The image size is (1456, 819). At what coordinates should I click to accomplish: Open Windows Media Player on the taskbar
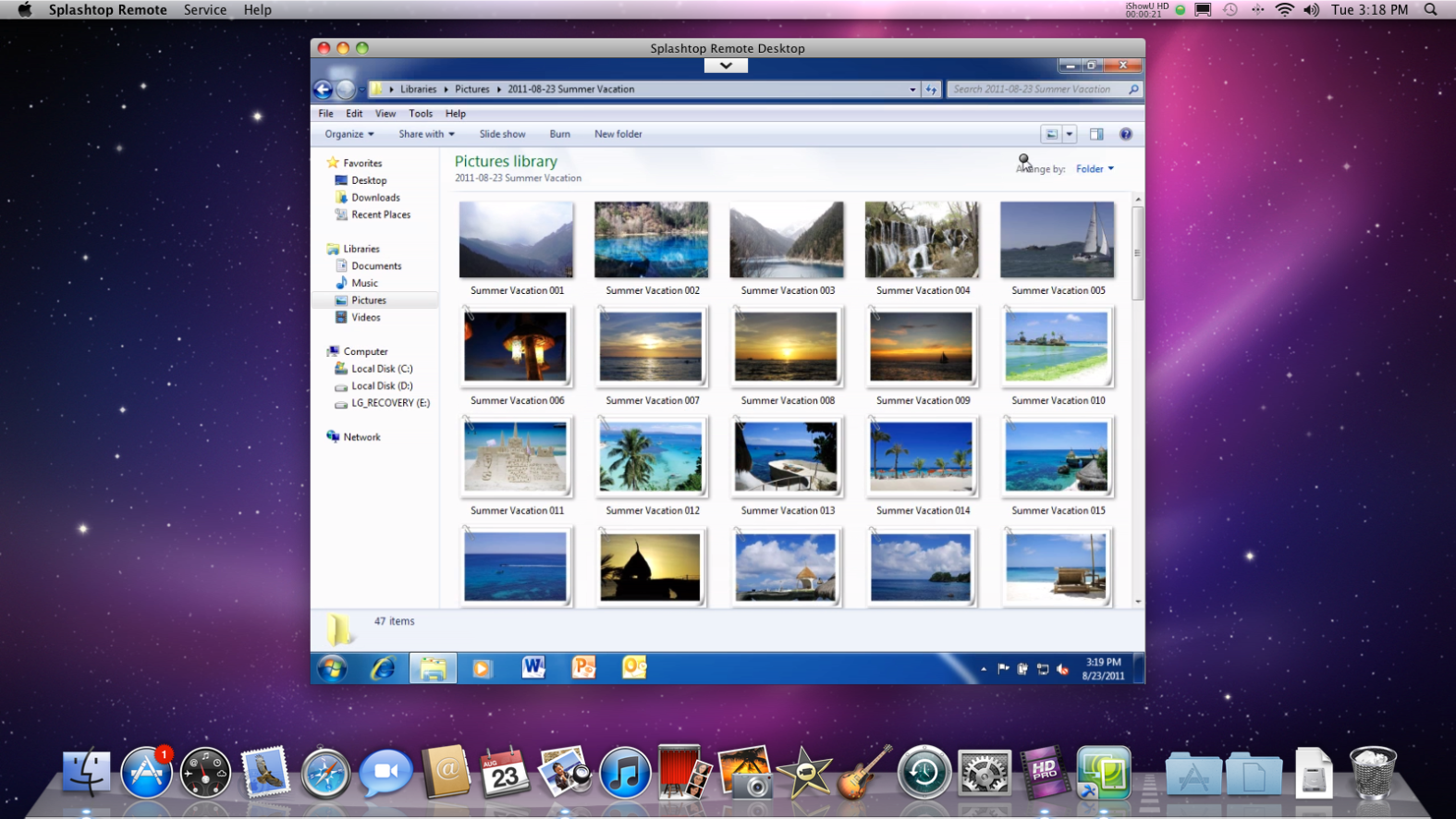[x=483, y=667]
